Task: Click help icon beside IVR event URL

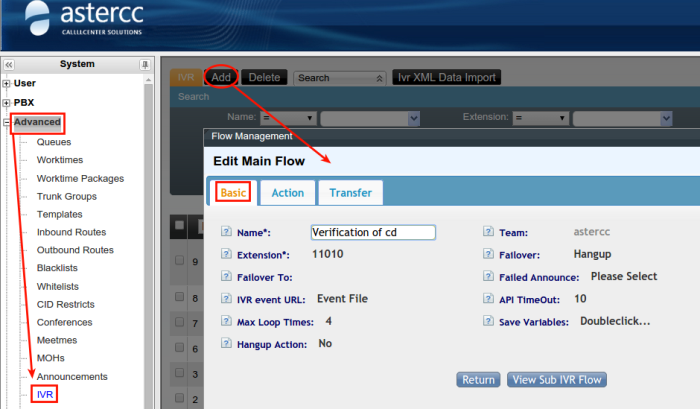Action: coord(227,299)
